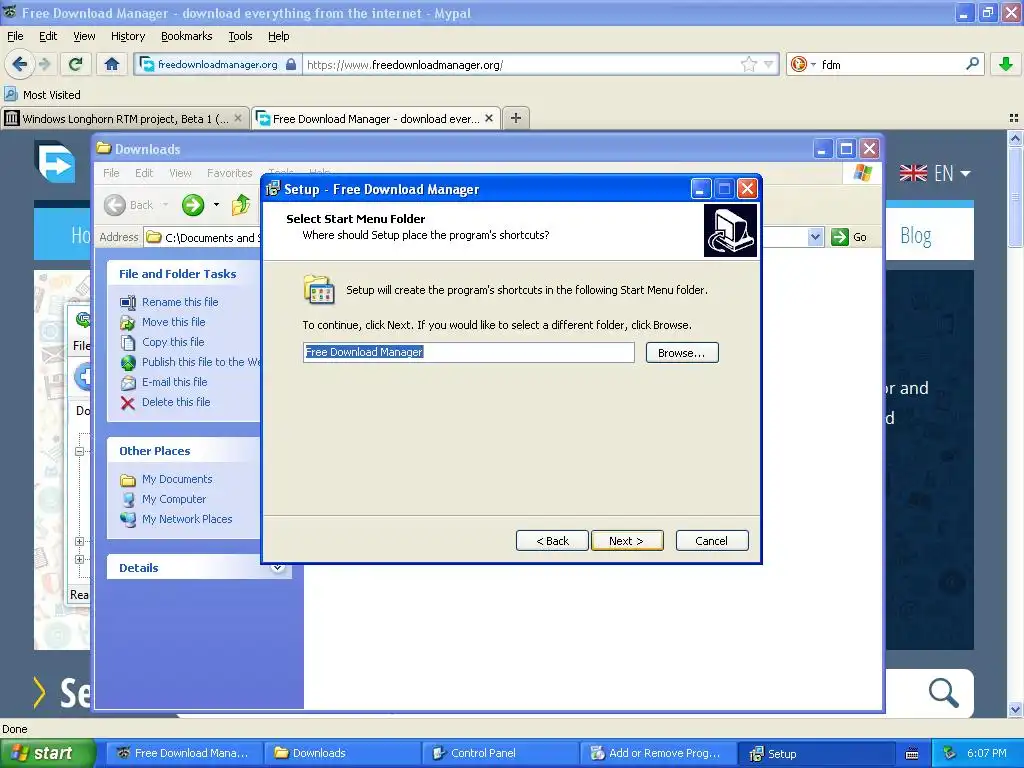Click the large magnifier search icon on the webpage
The height and width of the screenshot is (768, 1024).
click(943, 692)
